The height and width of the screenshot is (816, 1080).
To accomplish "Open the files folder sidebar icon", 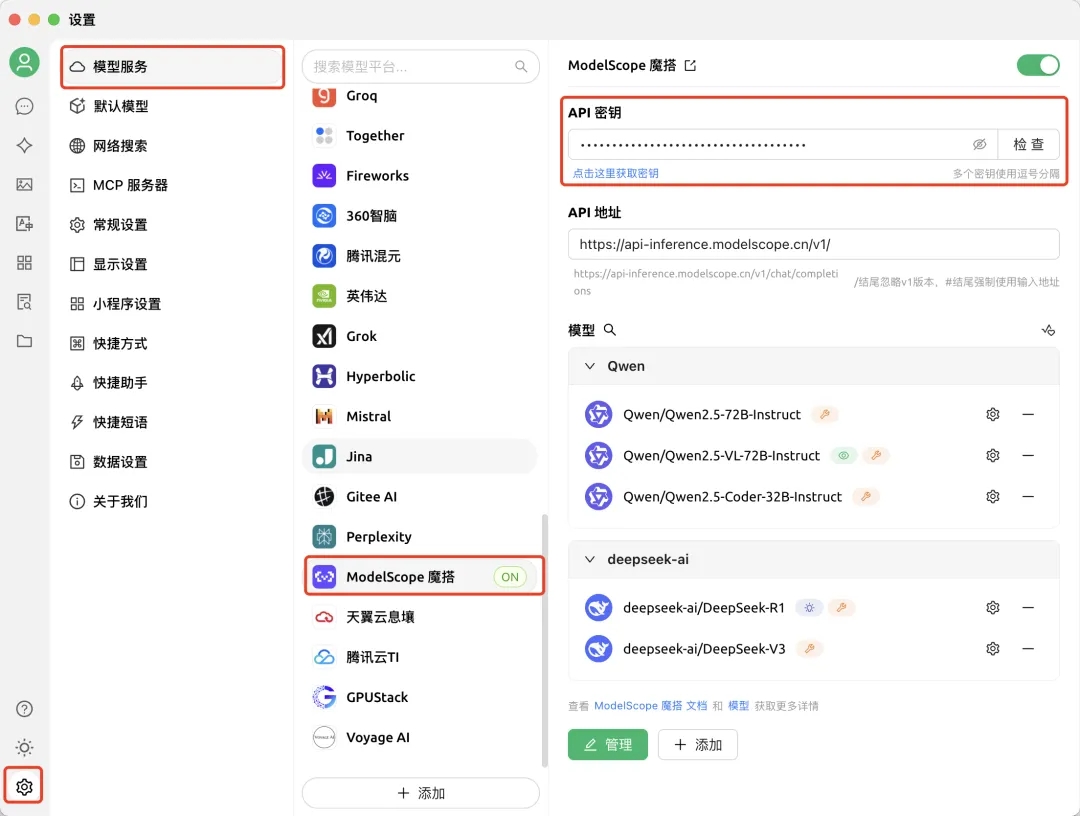I will [x=24, y=341].
